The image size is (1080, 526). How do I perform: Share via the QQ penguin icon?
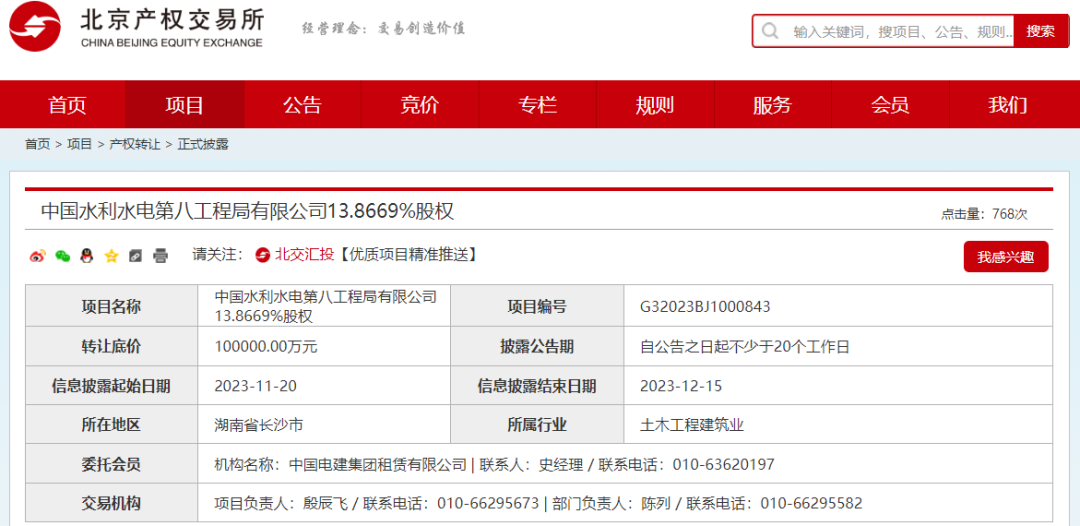coord(86,256)
